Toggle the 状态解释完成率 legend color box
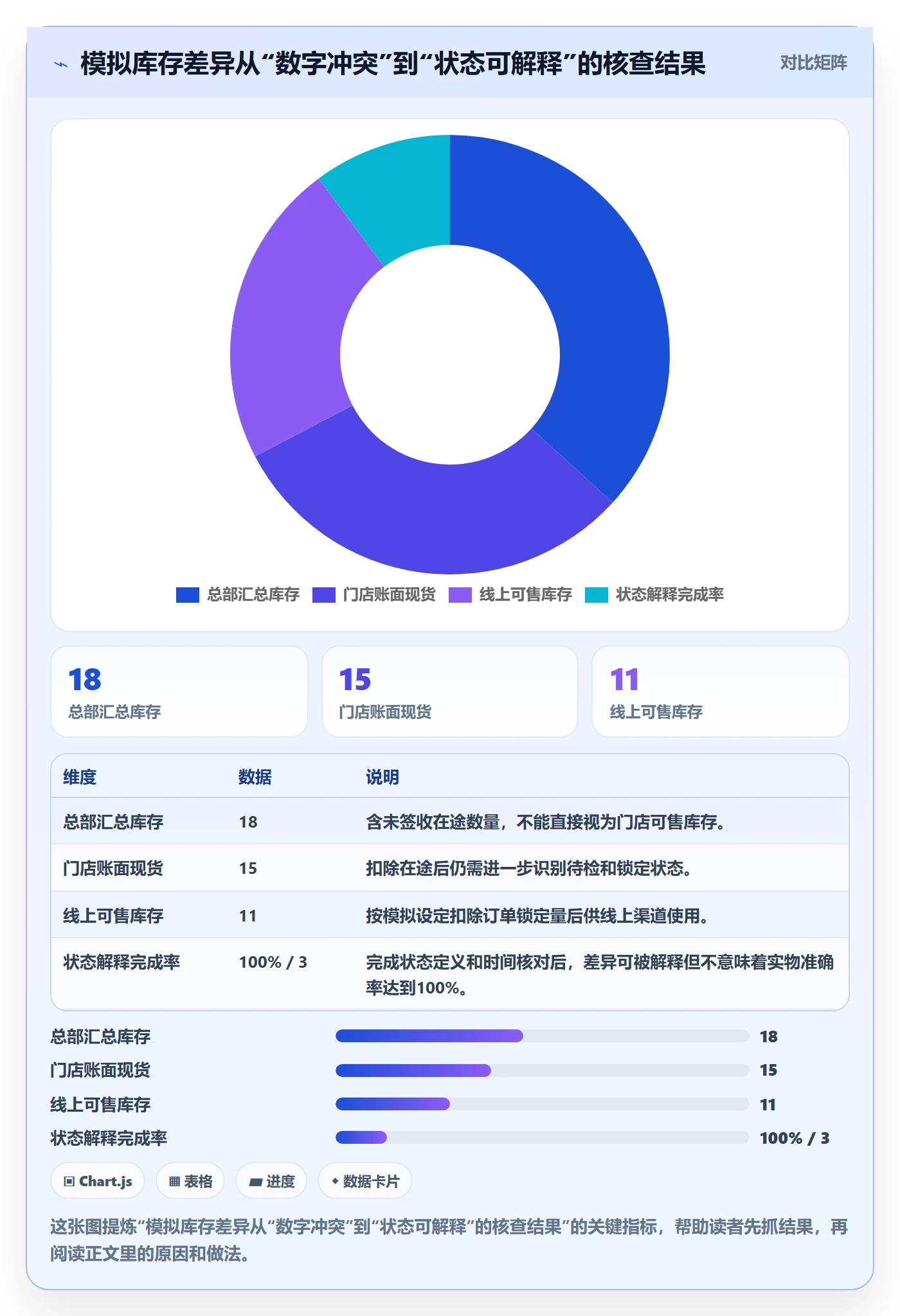The width and height of the screenshot is (900, 1316). 596,595
